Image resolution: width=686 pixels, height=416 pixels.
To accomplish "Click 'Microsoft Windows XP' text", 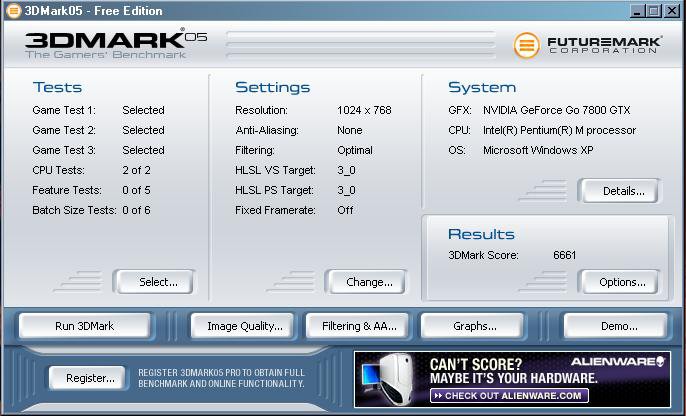I will [x=538, y=150].
